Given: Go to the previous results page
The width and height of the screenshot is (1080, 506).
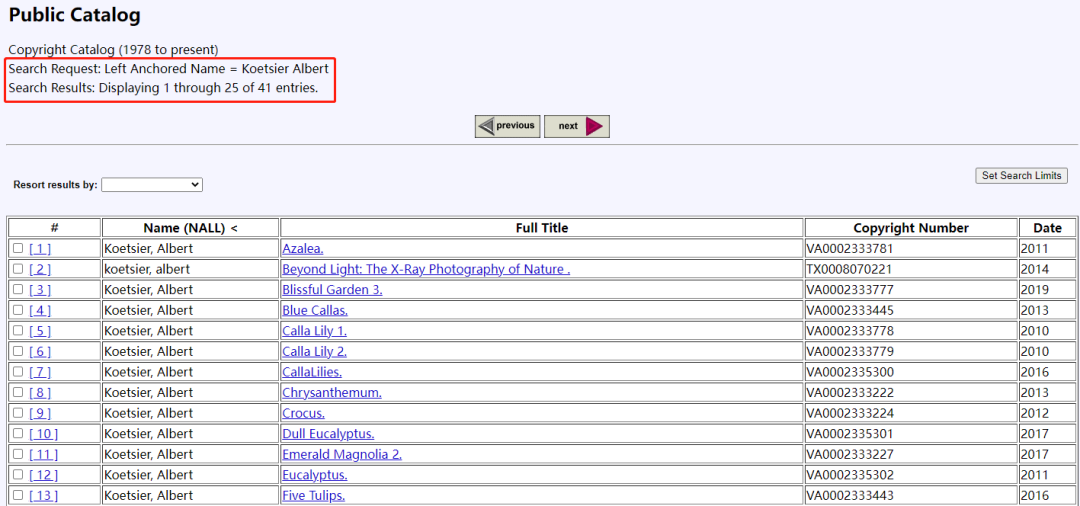Looking at the screenshot, I should click(x=507, y=126).
